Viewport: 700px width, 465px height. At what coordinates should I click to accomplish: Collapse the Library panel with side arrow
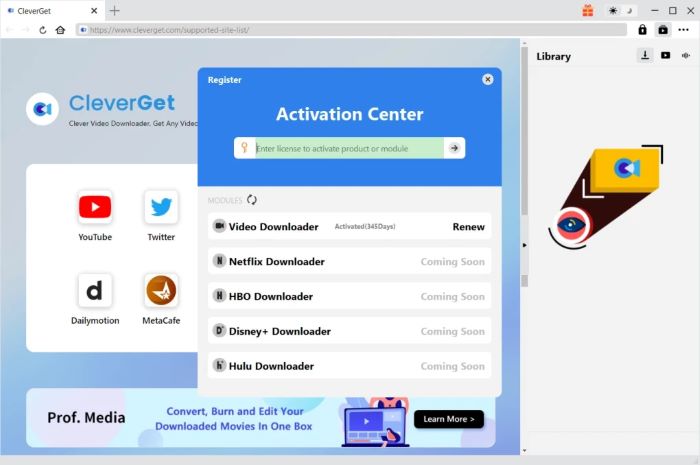pos(525,245)
